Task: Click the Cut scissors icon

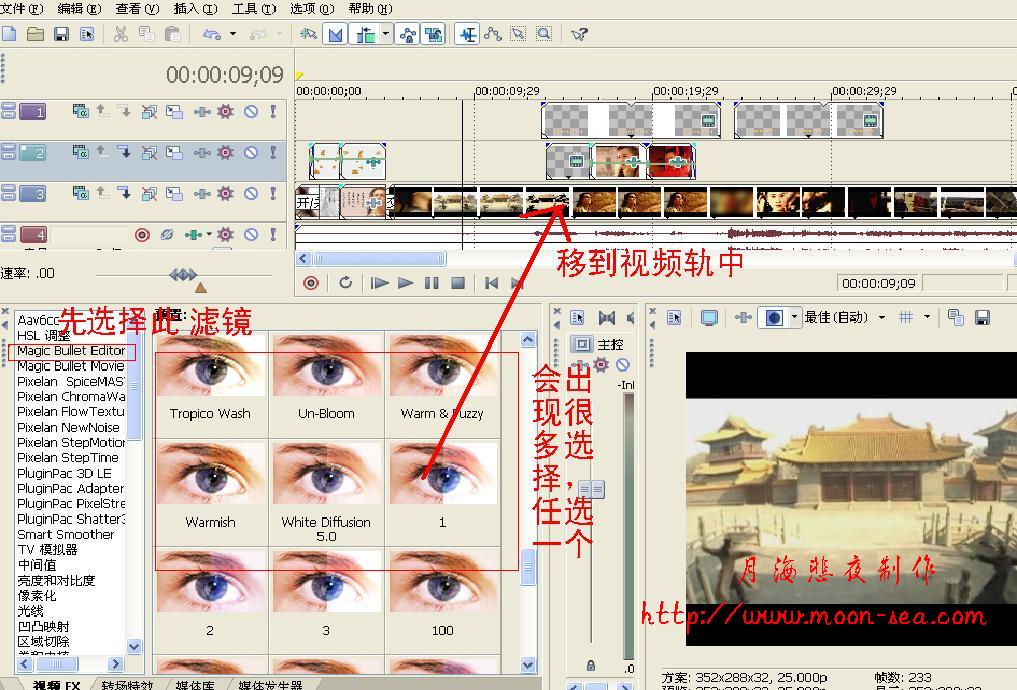Action: (x=121, y=34)
